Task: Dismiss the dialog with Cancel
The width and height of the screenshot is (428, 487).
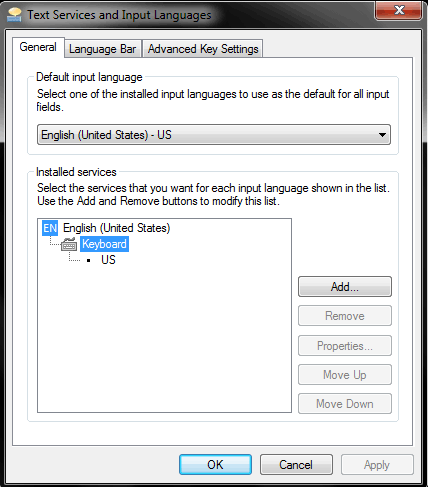Action: pos(296,465)
